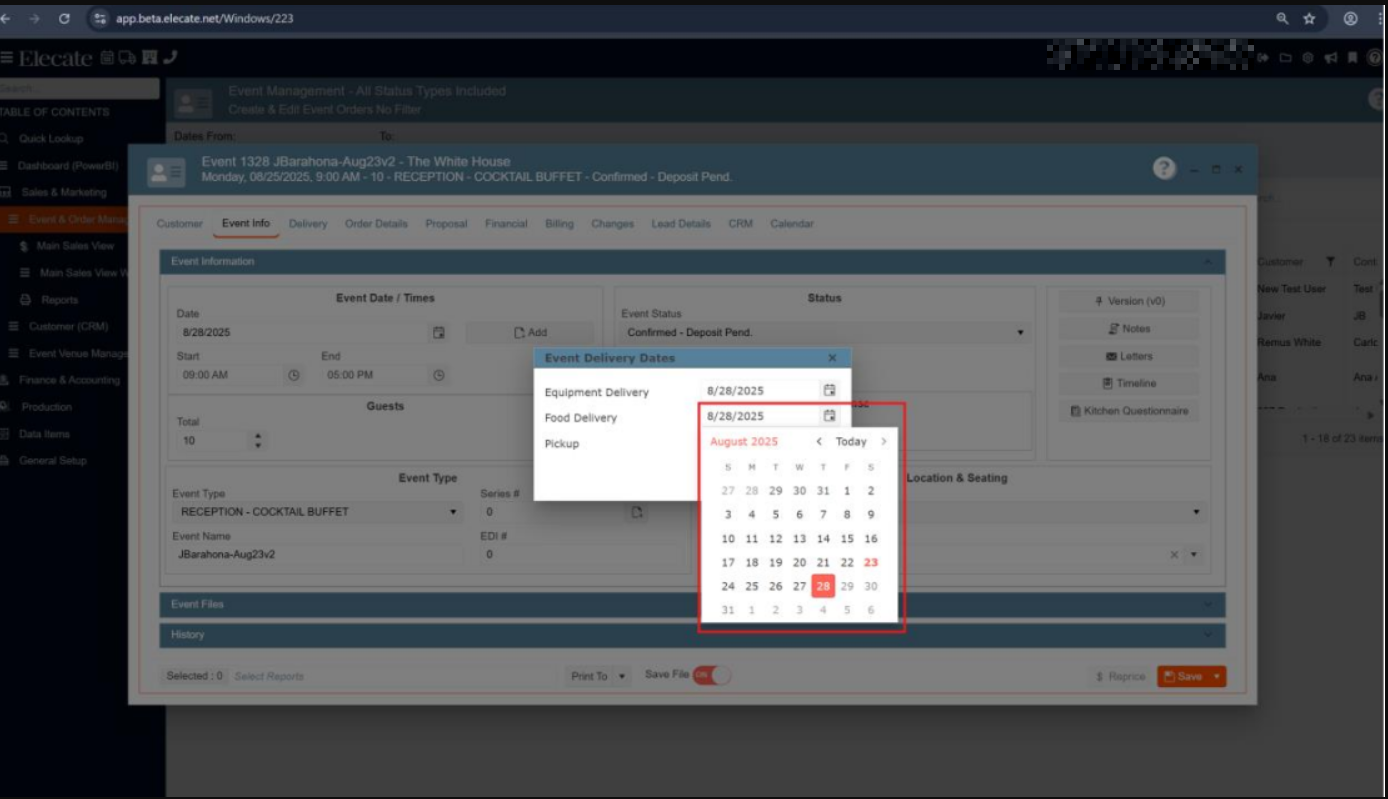Select August 15 in the calendar
The height and width of the screenshot is (799, 1388).
click(x=847, y=538)
